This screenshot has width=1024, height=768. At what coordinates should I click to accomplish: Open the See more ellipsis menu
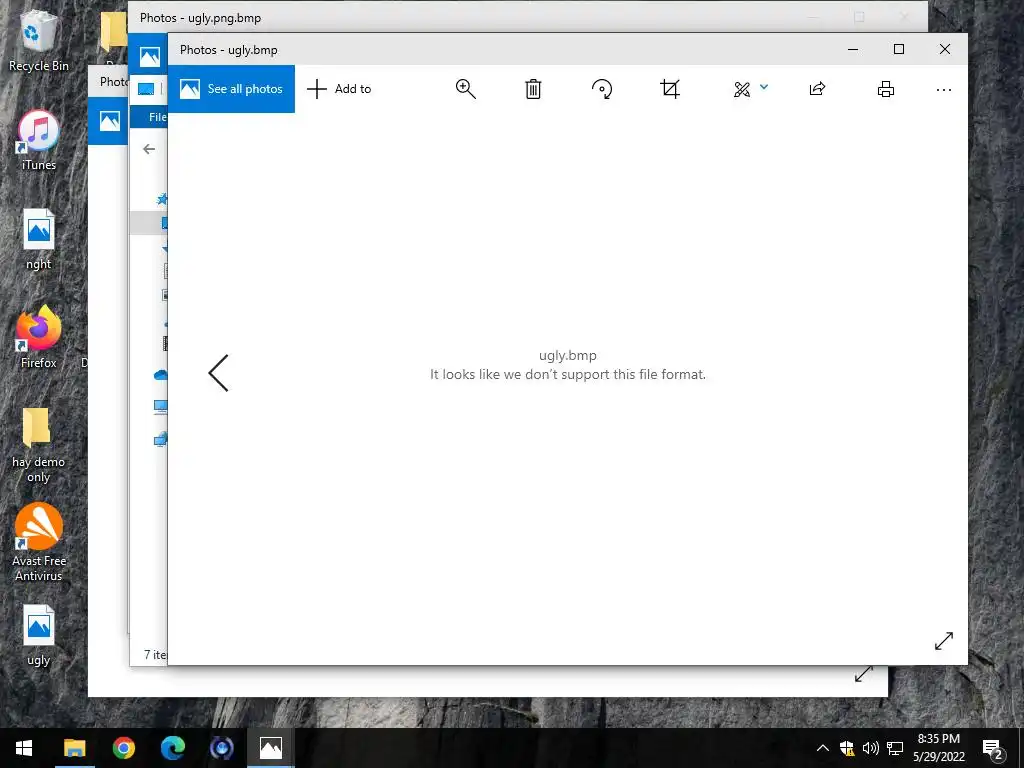pyautogui.click(x=944, y=90)
